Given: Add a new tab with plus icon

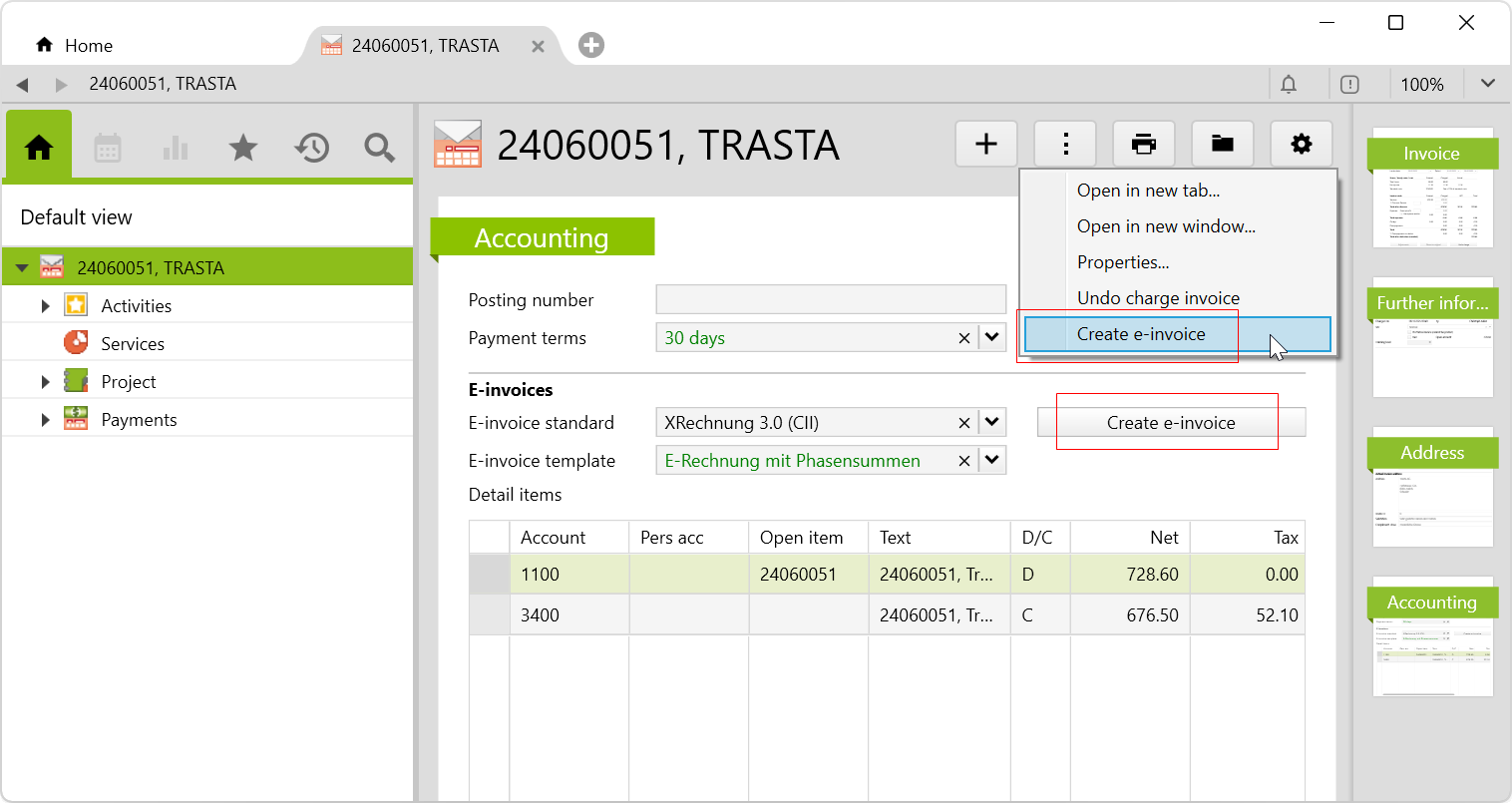Looking at the screenshot, I should click(x=591, y=45).
